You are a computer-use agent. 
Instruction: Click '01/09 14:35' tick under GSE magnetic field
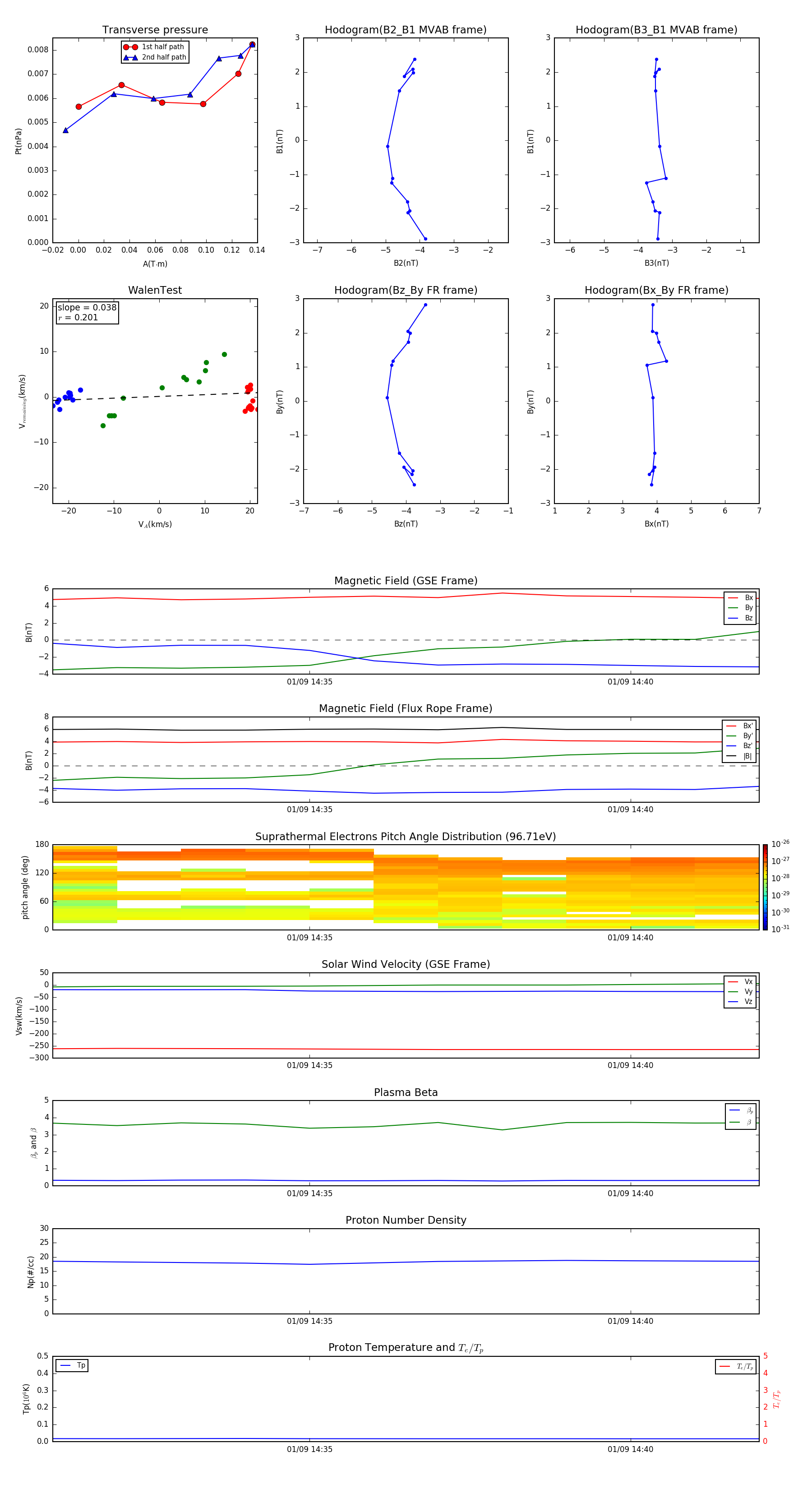pyautogui.click(x=310, y=681)
